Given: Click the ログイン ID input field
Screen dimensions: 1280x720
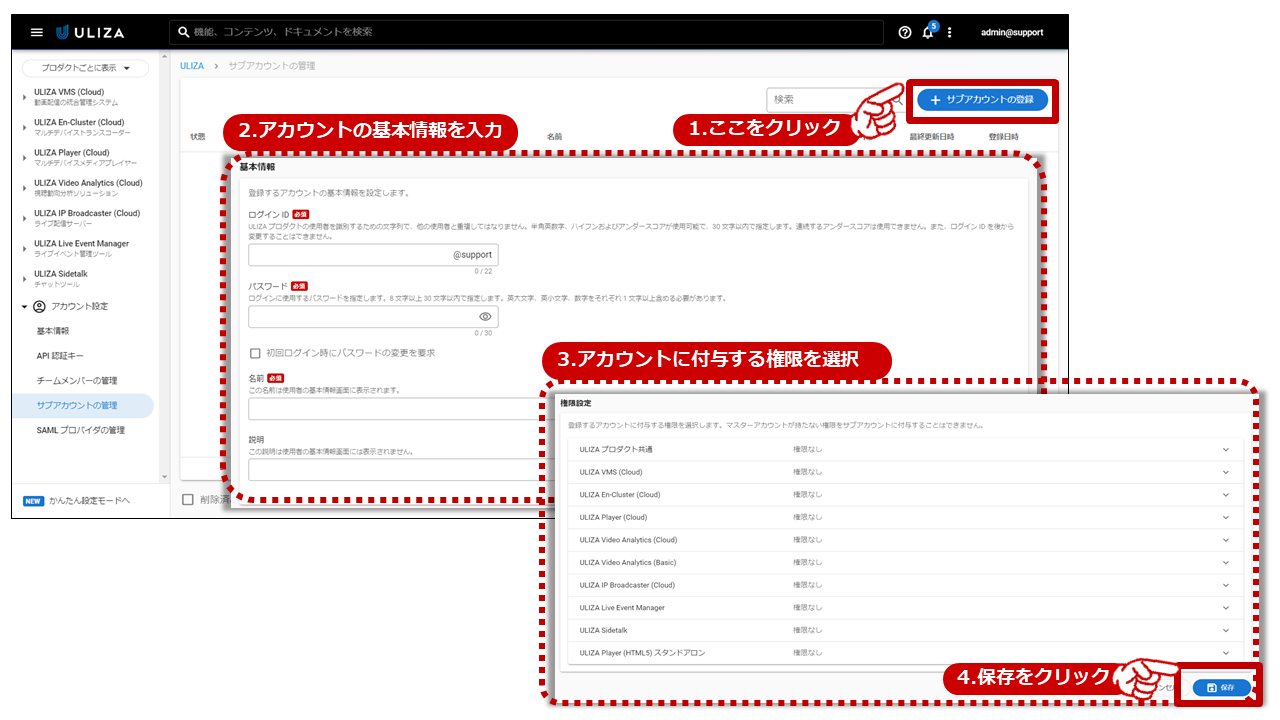Looking at the screenshot, I should tap(350, 255).
